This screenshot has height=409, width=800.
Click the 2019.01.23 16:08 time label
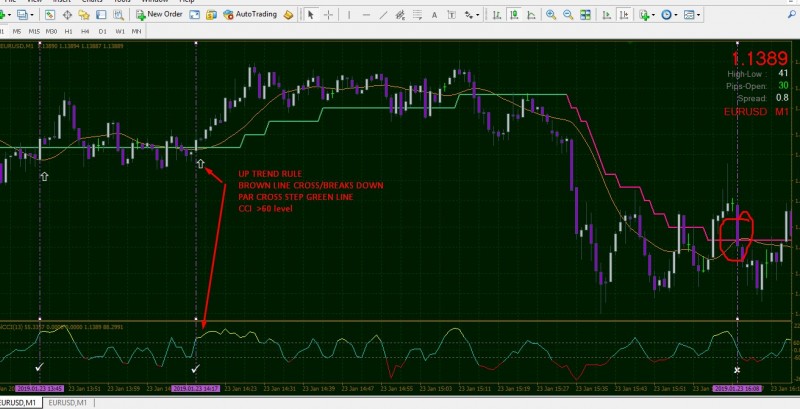click(737, 389)
